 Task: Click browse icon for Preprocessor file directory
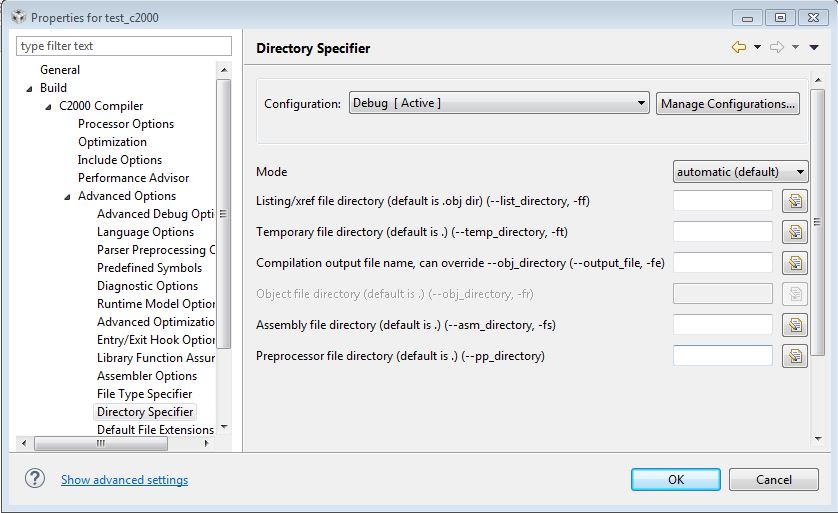click(795, 356)
